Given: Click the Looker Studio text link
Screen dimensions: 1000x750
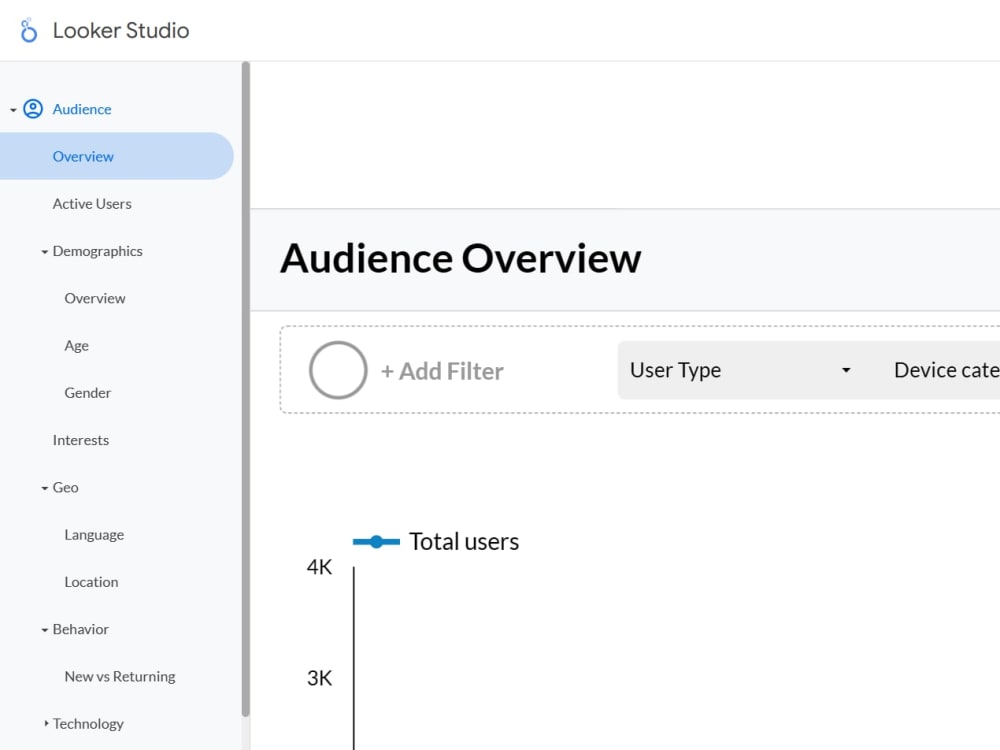Looking at the screenshot, I should 120,30.
